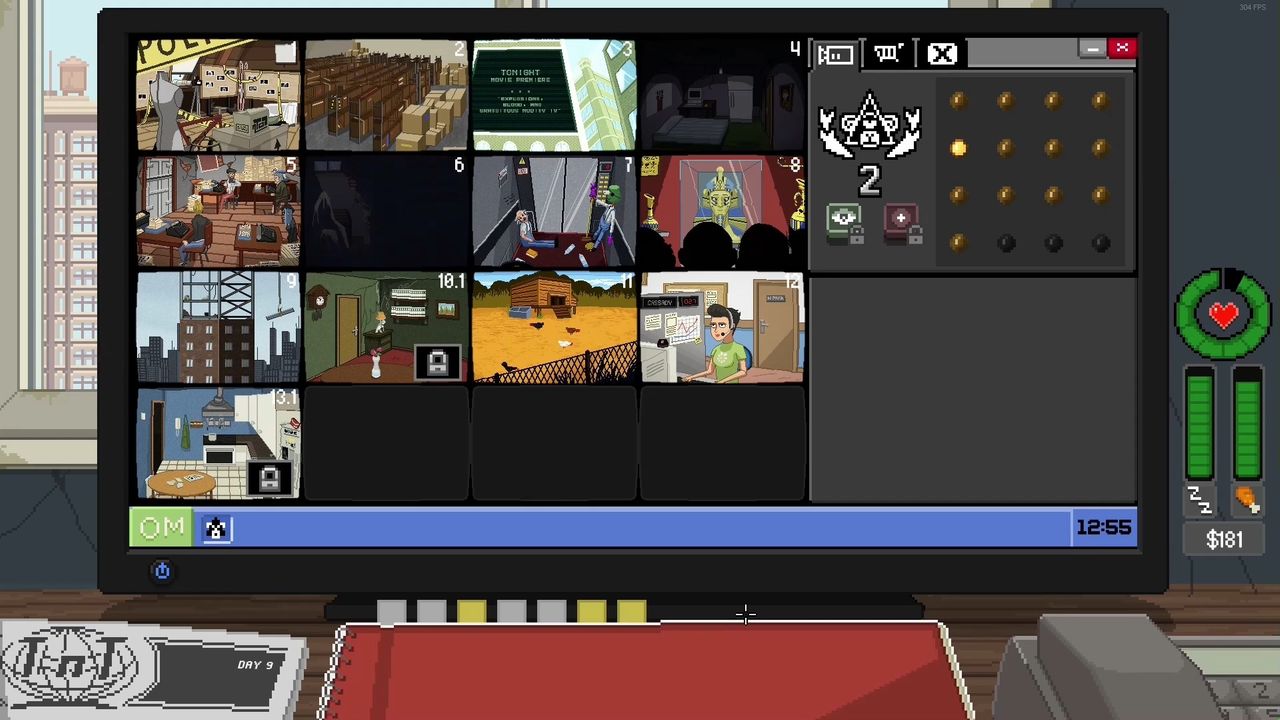1280x720 pixels.
Task: Click the $181 money display
Action: 1224,540
